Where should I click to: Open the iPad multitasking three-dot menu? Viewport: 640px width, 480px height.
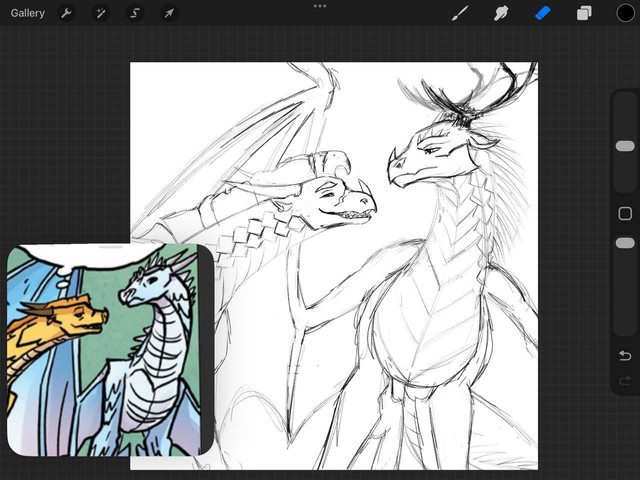[320, 6]
